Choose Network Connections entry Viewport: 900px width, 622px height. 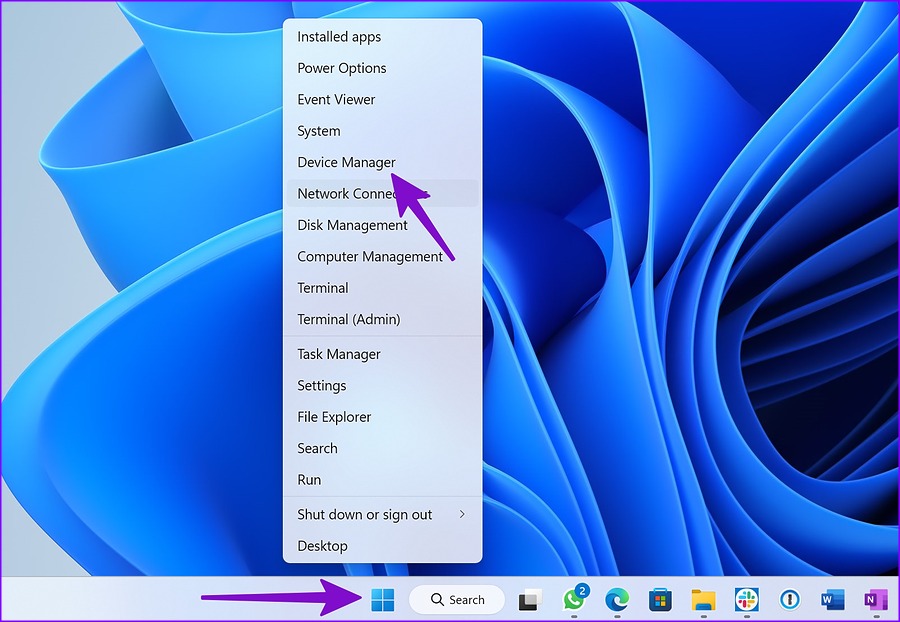[x=382, y=193]
